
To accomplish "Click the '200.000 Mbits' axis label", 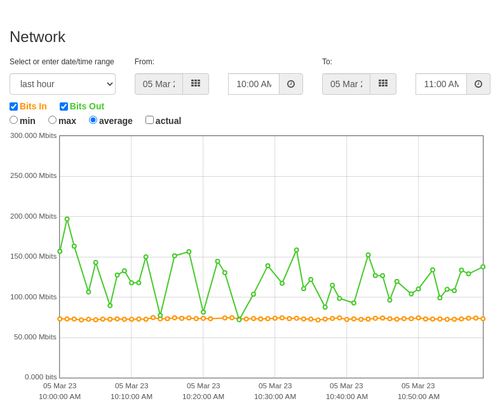I will click(x=33, y=216).
